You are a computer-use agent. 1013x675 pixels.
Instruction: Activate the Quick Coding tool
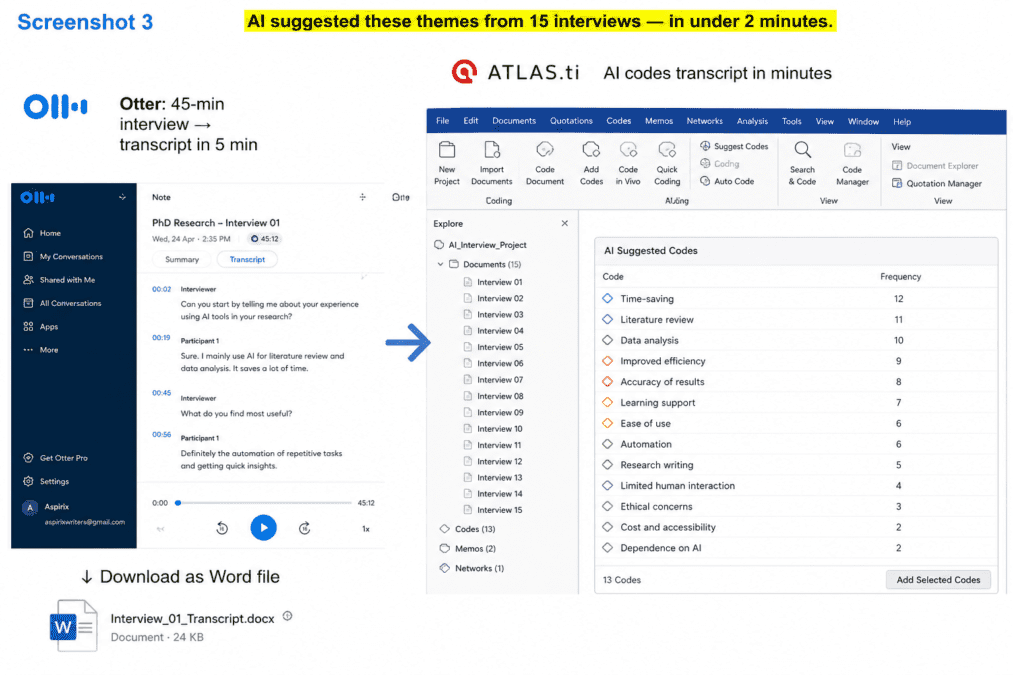(667, 163)
